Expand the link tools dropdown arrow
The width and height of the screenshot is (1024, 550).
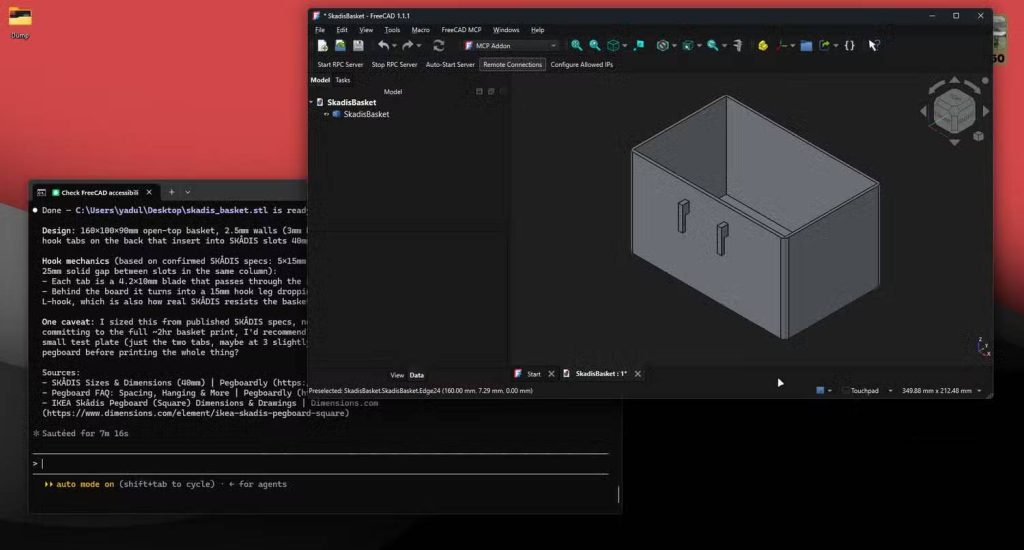[836, 46]
